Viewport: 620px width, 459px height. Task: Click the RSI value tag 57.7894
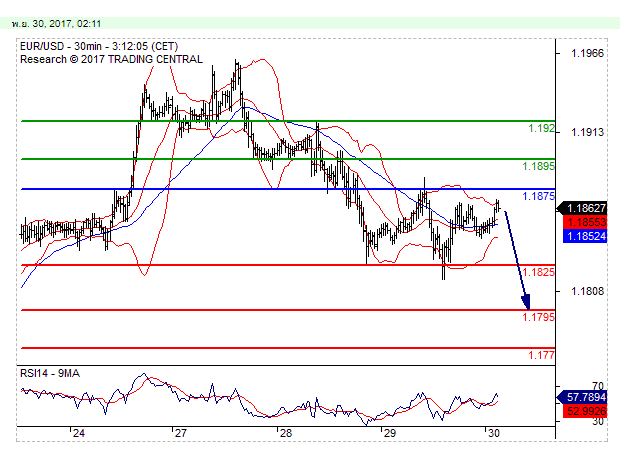(582, 397)
